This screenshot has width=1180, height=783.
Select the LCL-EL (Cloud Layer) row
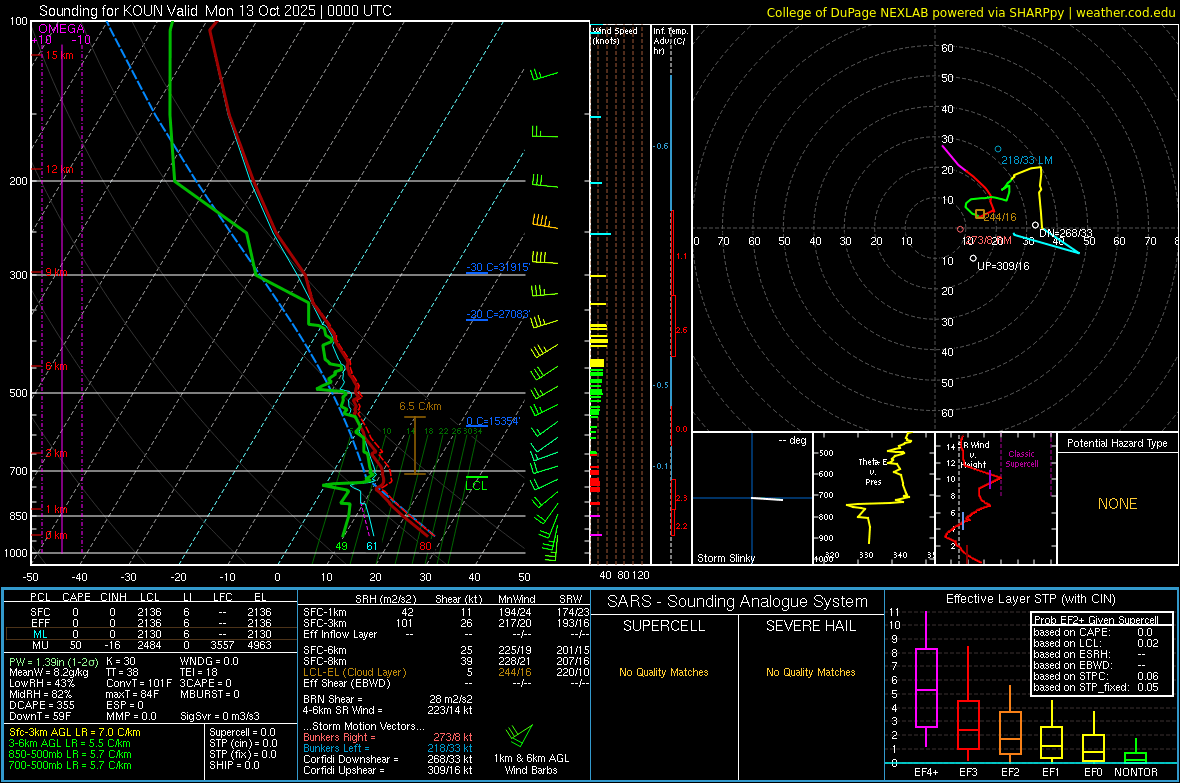446,672
